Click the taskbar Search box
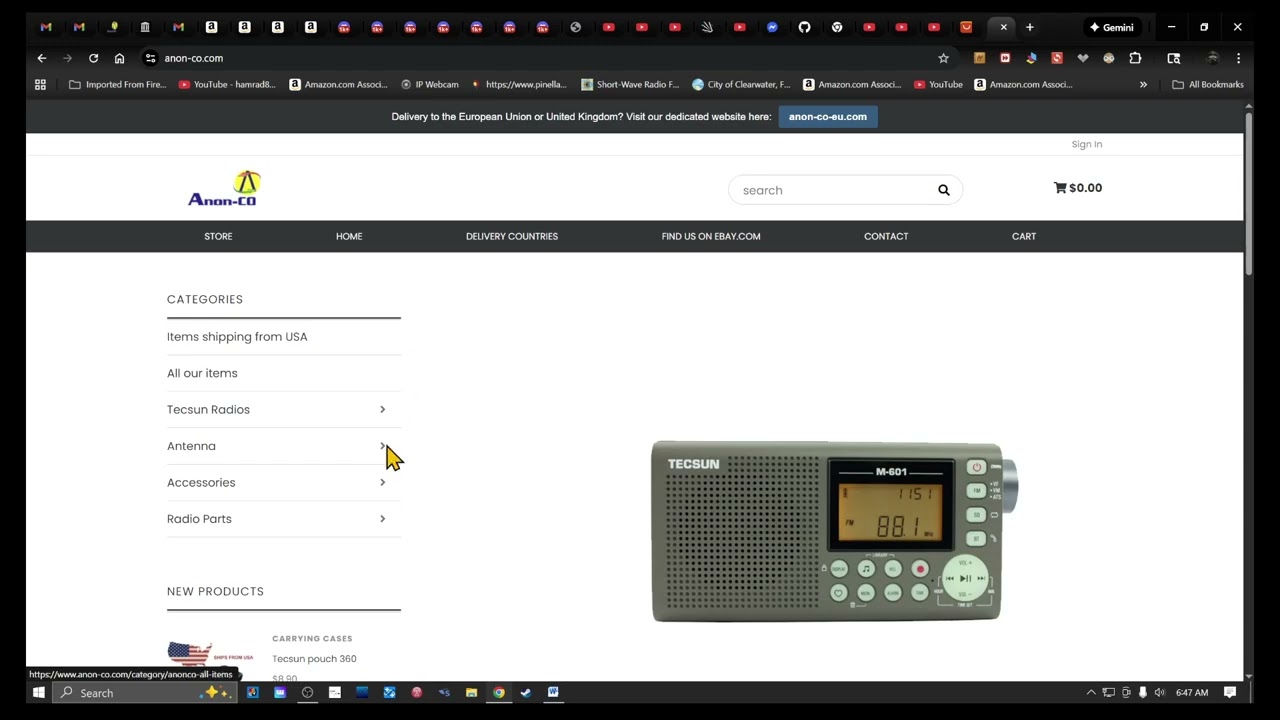The image size is (1280, 720). [144, 692]
